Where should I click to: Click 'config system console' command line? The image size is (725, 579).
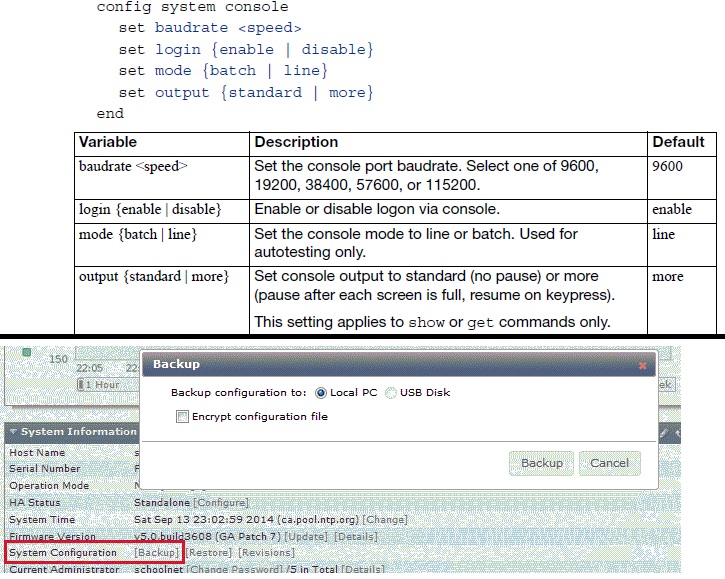coord(192,7)
